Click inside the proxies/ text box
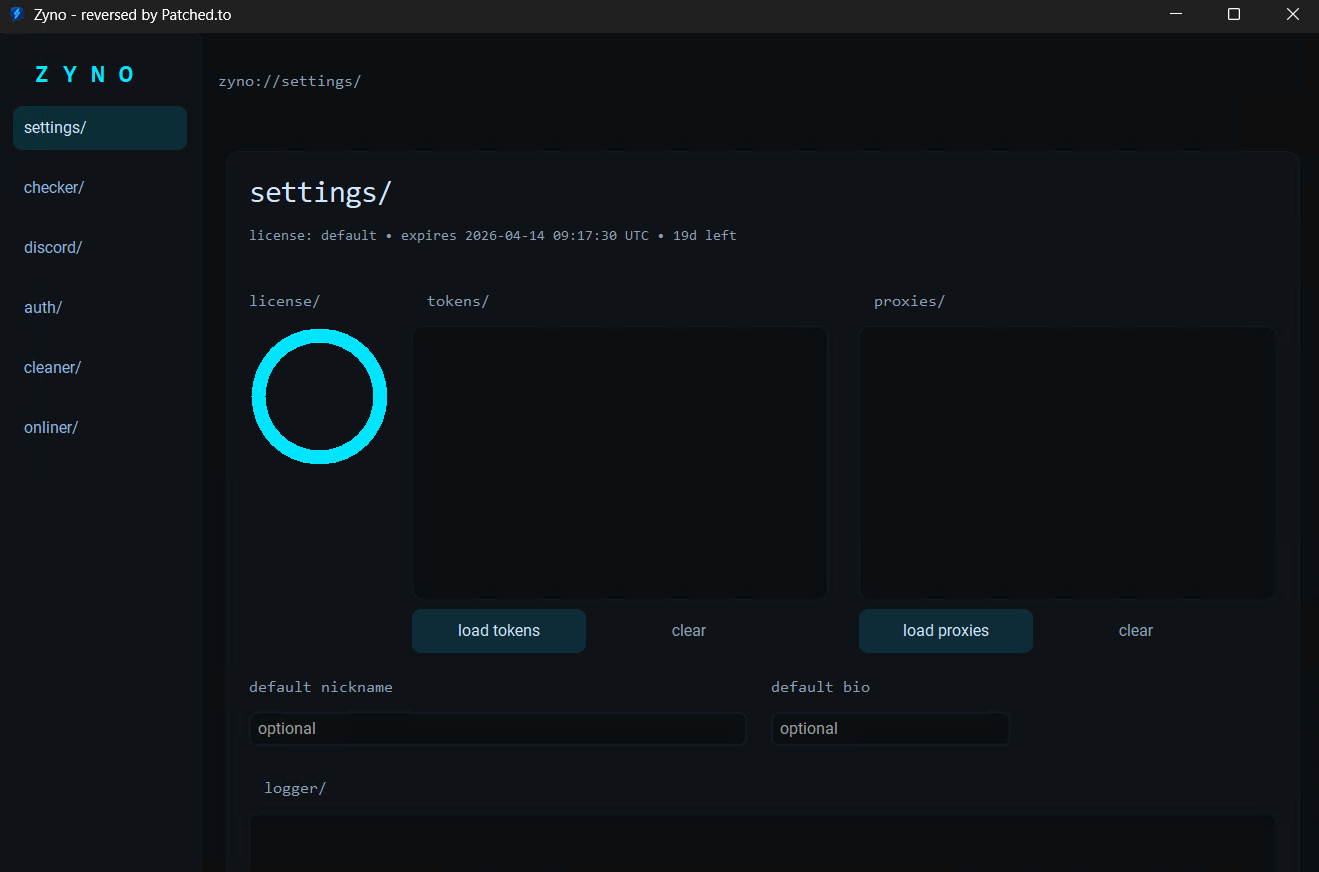Viewport: 1319px width, 872px height. [x=1067, y=463]
